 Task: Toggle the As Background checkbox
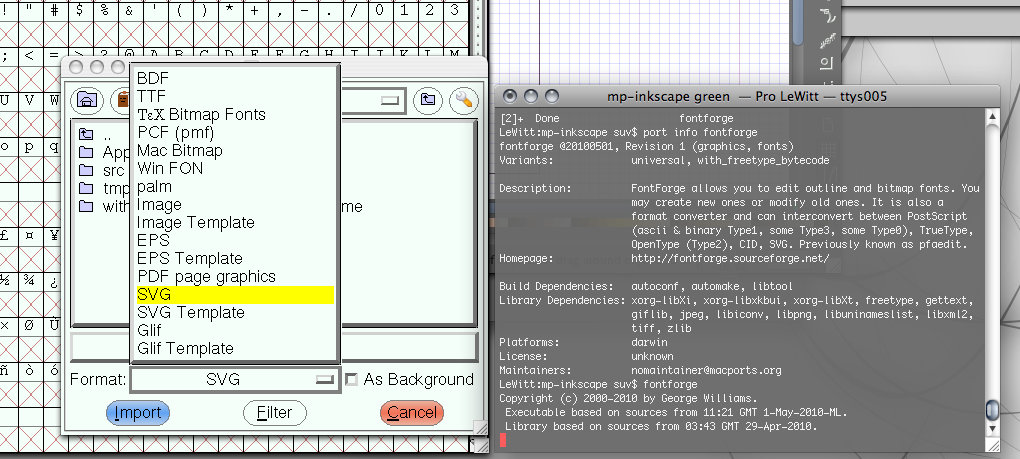[351, 380]
